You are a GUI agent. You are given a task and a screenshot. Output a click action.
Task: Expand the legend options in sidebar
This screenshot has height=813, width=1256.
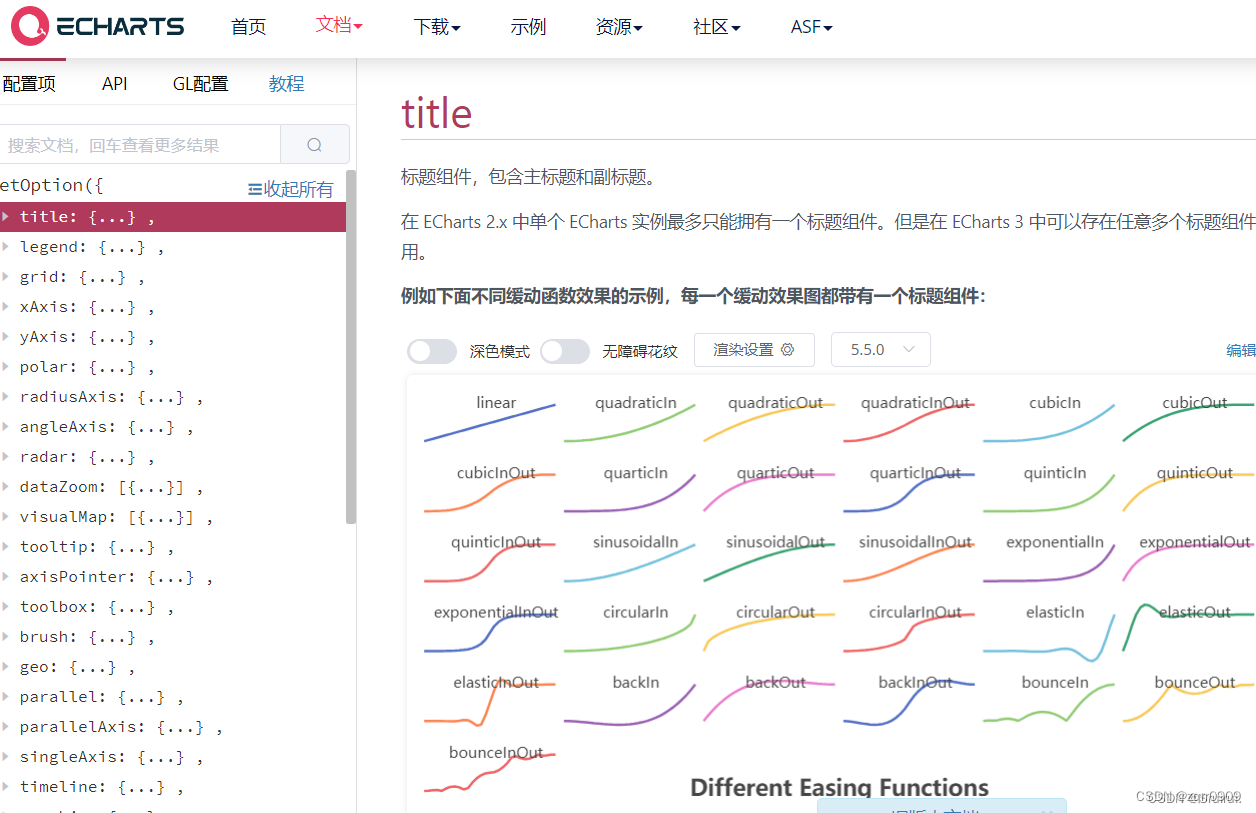[8, 246]
